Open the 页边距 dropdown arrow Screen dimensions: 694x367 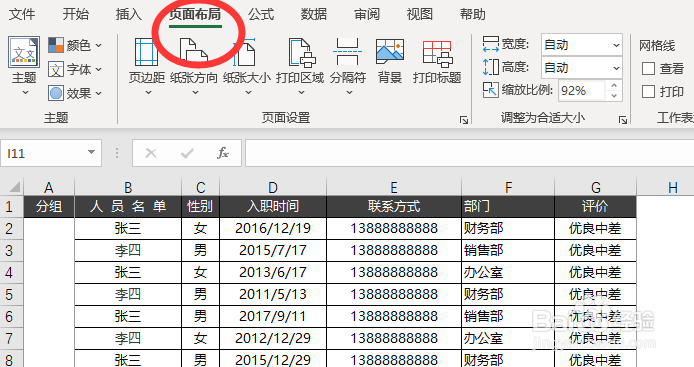click(x=148, y=93)
